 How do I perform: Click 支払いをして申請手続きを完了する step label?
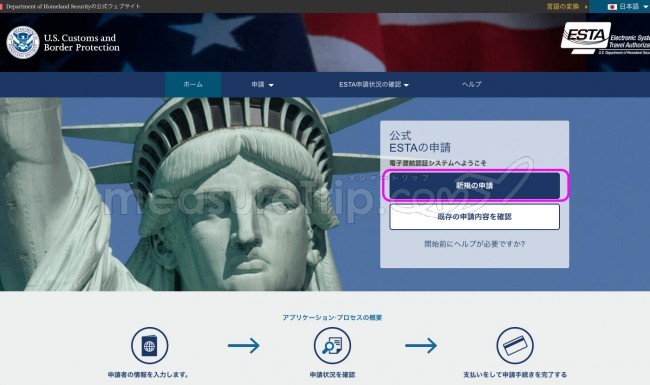click(515, 375)
